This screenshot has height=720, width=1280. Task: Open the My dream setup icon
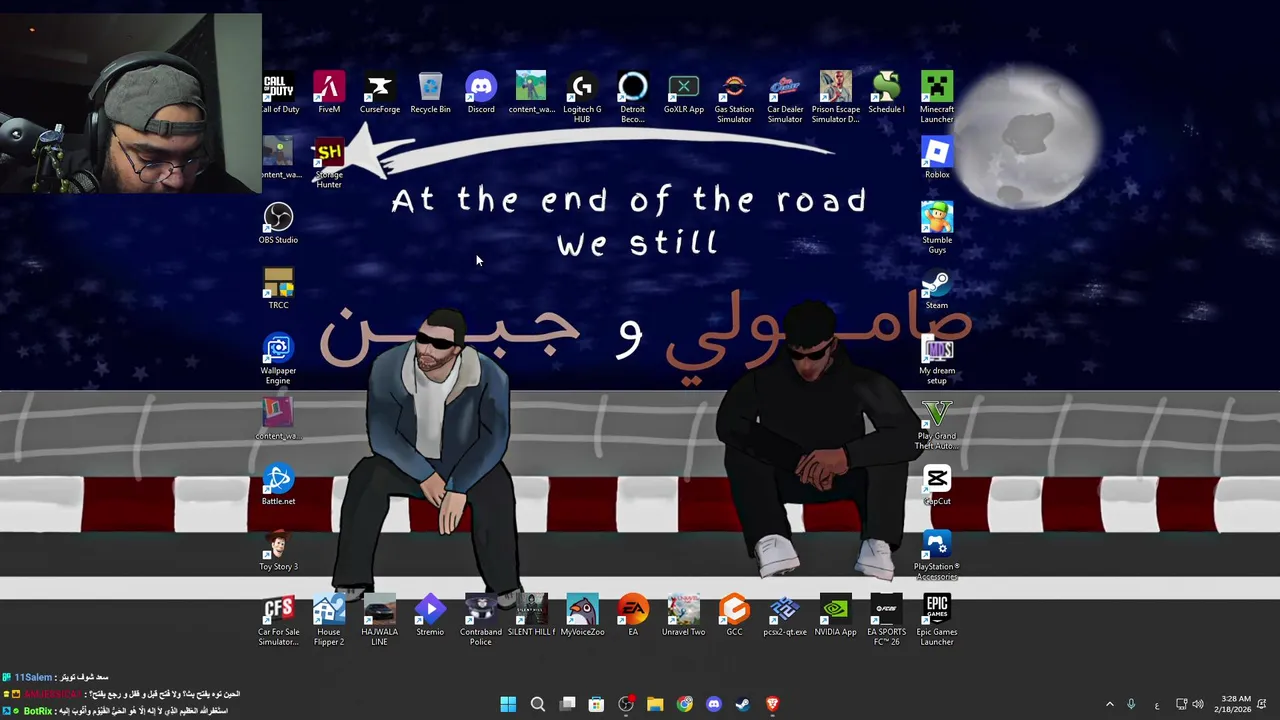click(x=937, y=358)
